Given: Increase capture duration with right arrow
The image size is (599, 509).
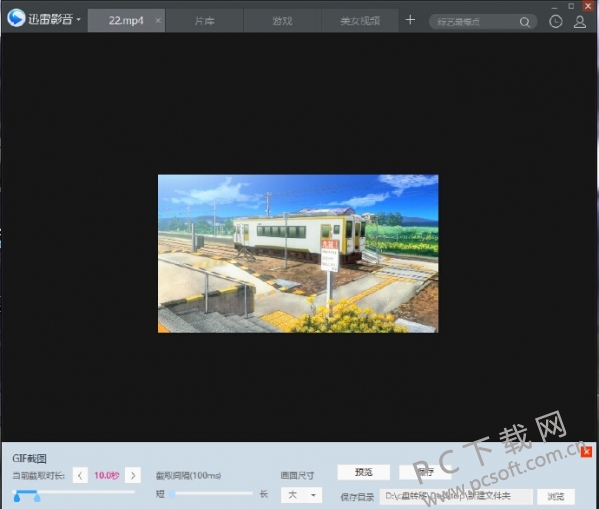Looking at the screenshot, I should 133,475.
